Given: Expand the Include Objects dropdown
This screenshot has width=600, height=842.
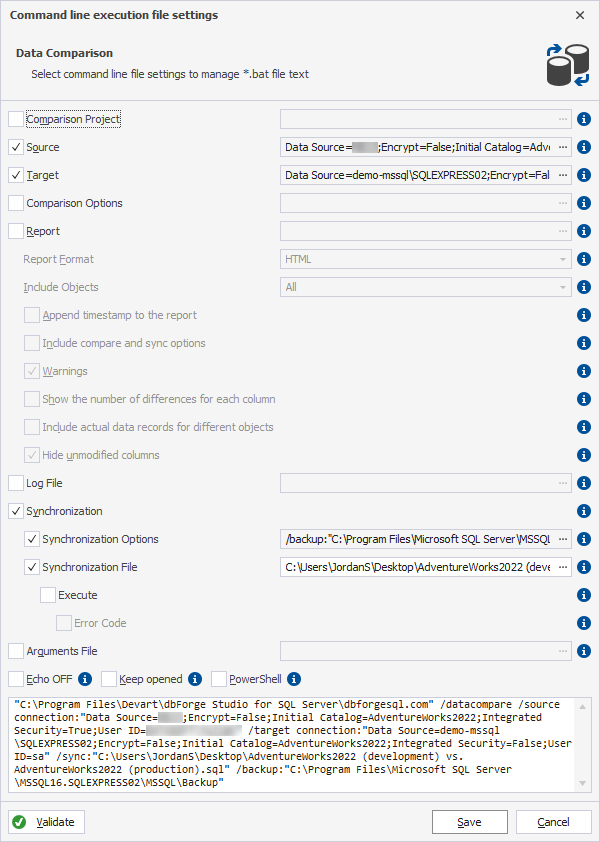Looking at the screenshot, I should click(x=425, y=287).
